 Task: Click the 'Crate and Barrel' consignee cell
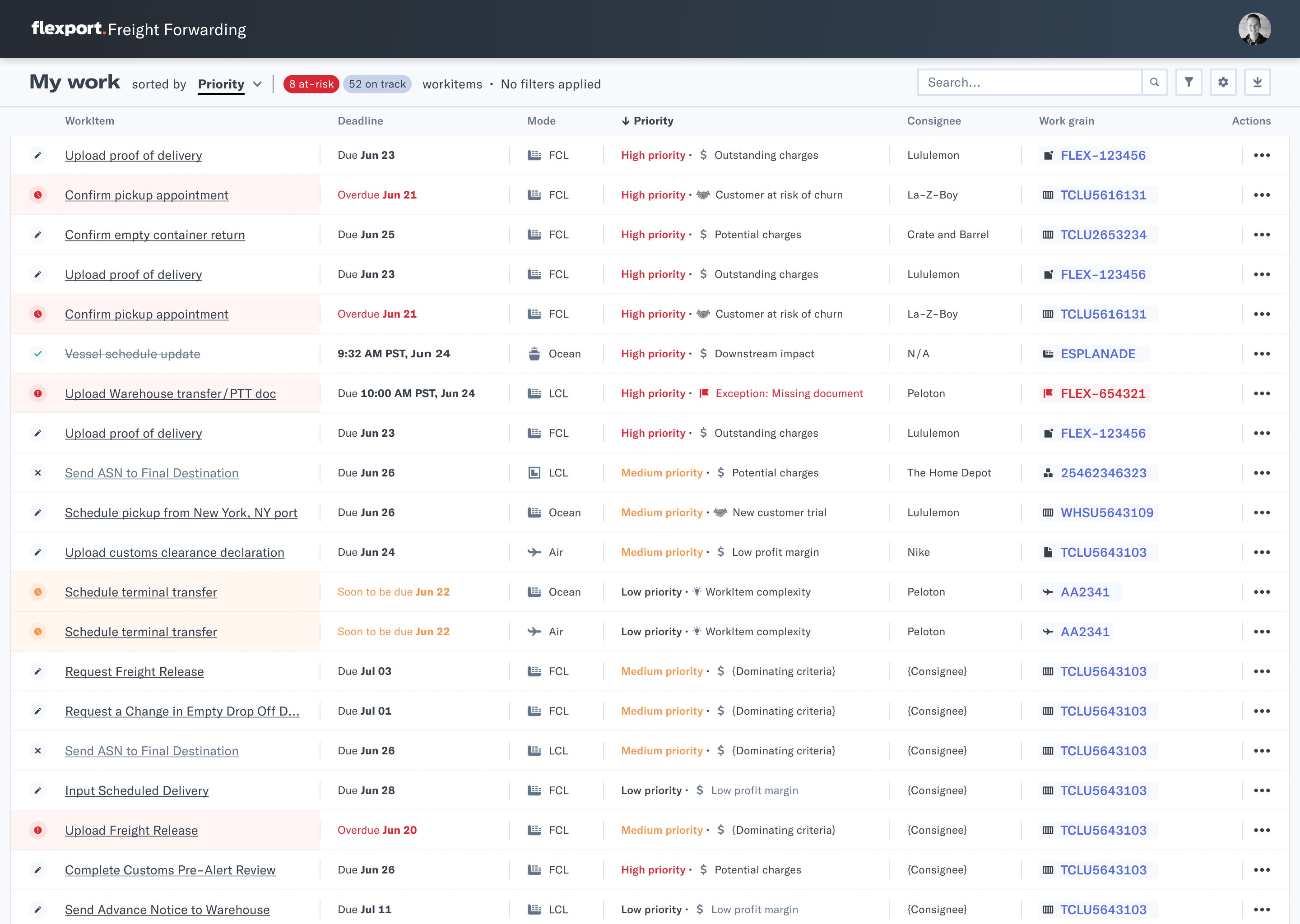click(947, 235)
